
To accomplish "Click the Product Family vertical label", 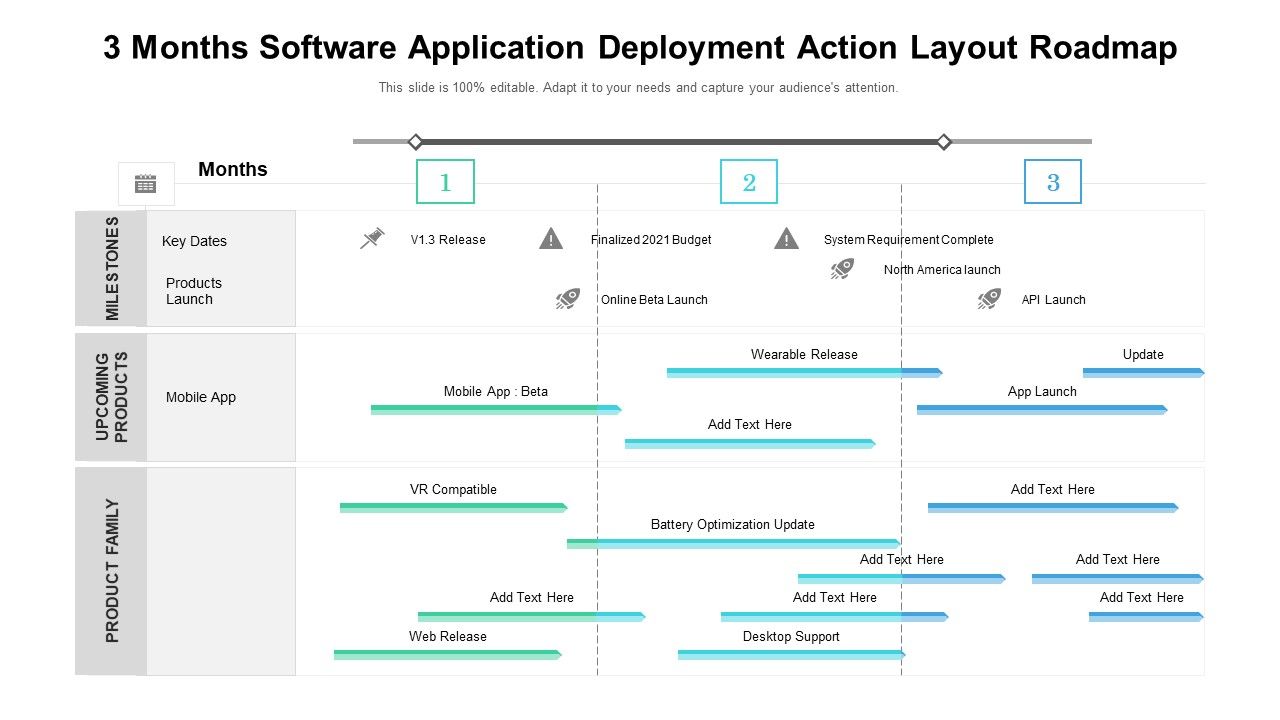I will pyautogui.click(x=111, y=571).
